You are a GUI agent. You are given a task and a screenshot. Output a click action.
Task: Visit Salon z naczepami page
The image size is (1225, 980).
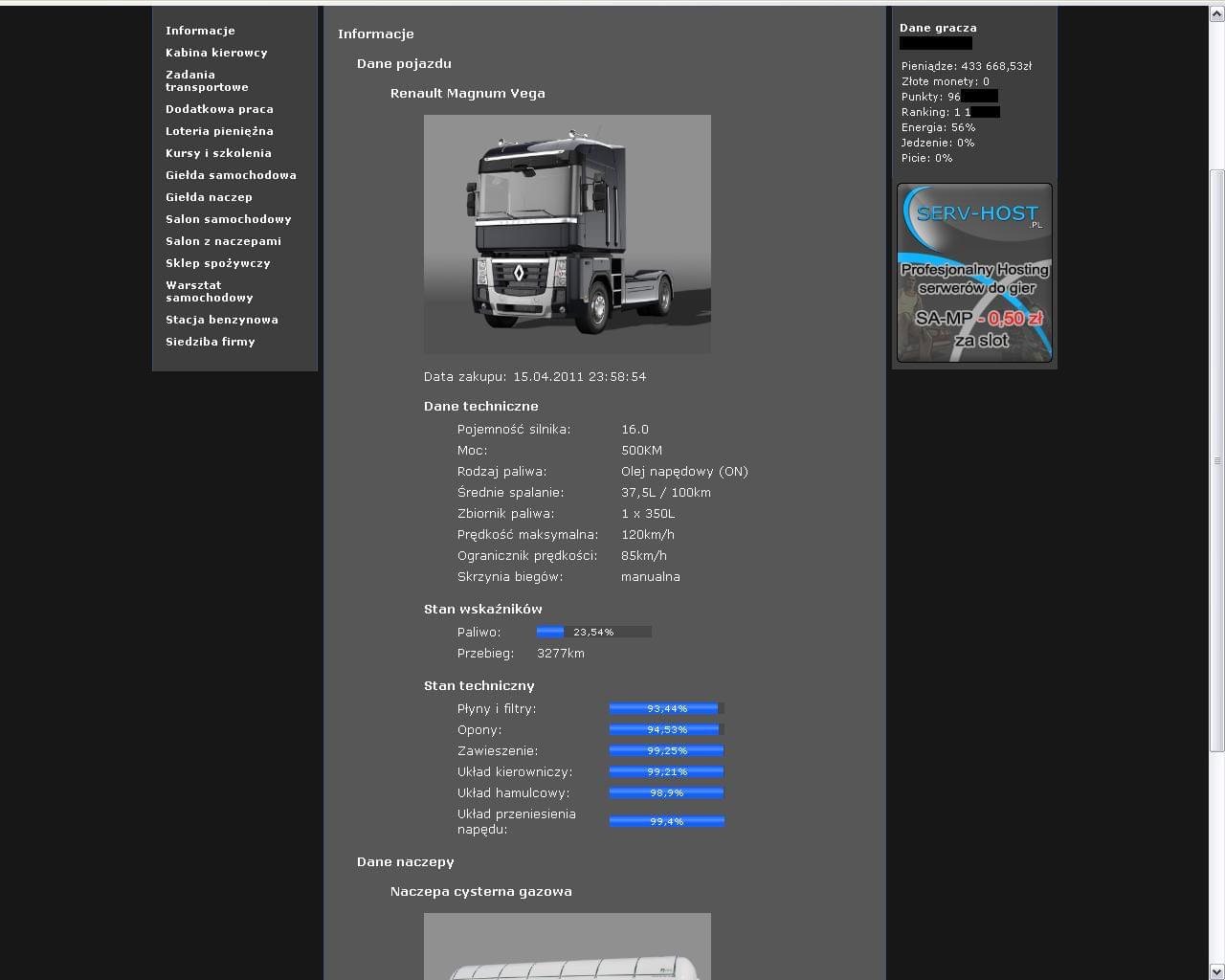tap(223, 241)
